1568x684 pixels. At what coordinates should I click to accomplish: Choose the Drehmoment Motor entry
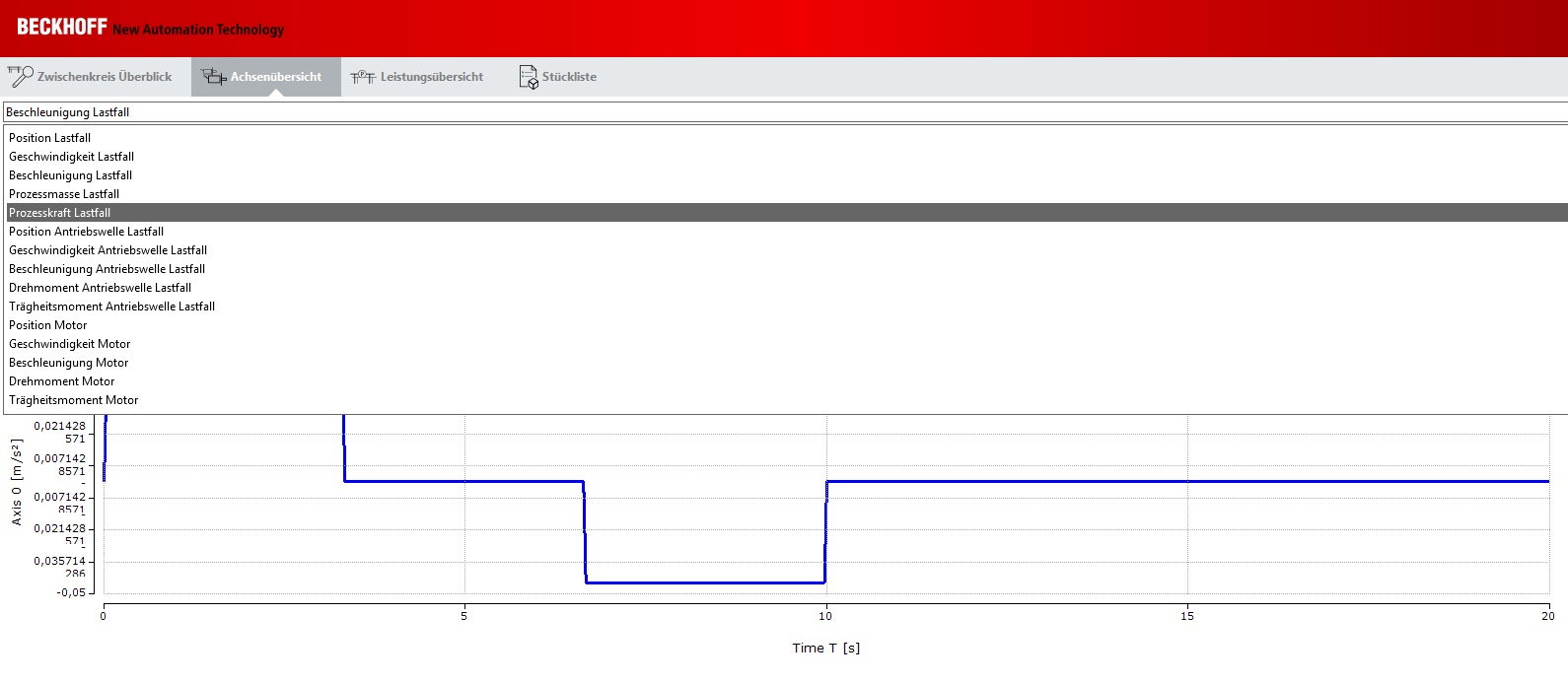click(787, 381)
